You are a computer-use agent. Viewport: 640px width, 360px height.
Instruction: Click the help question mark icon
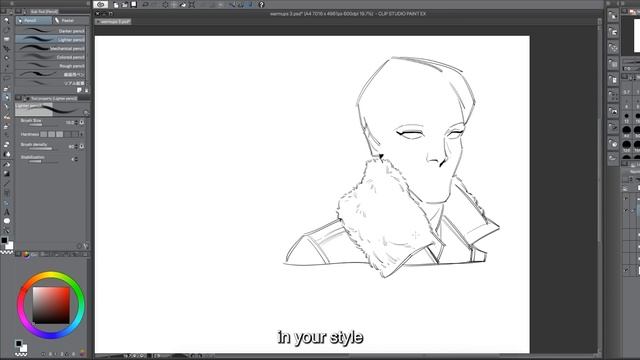tap(262, 5)
